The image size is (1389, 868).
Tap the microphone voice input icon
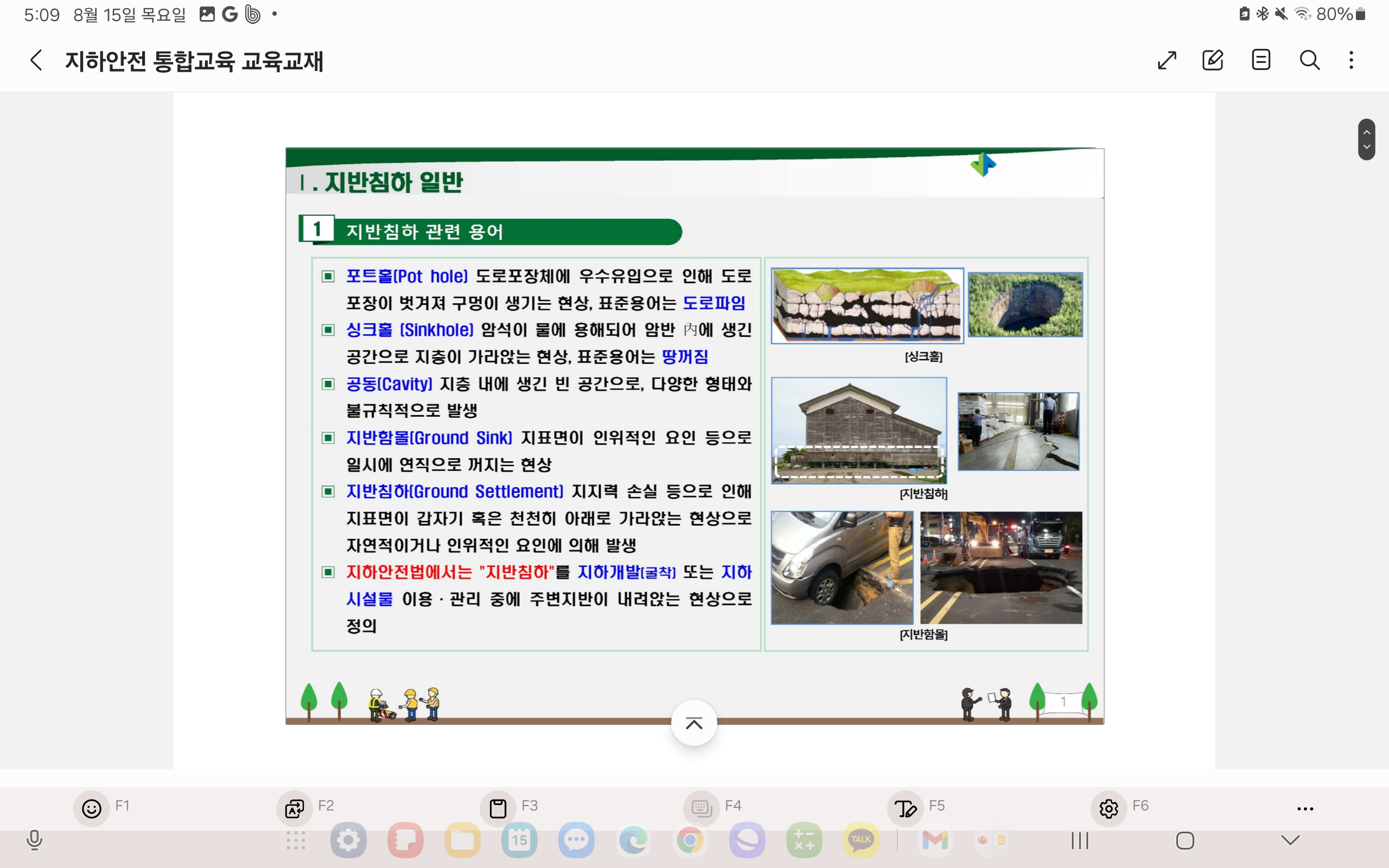pos(34,840)
